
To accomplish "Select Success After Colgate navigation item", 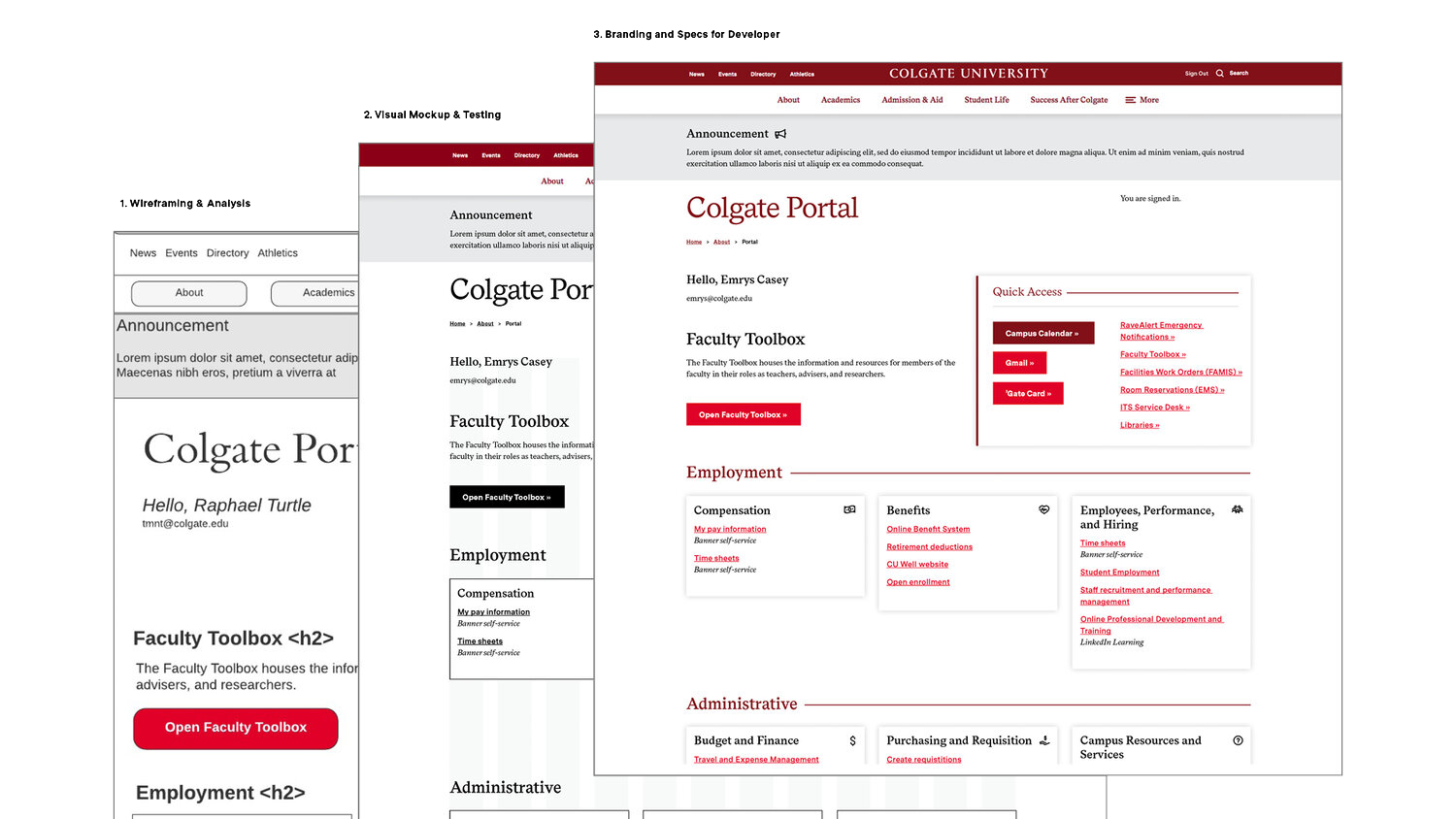I will pos(1069,100).
